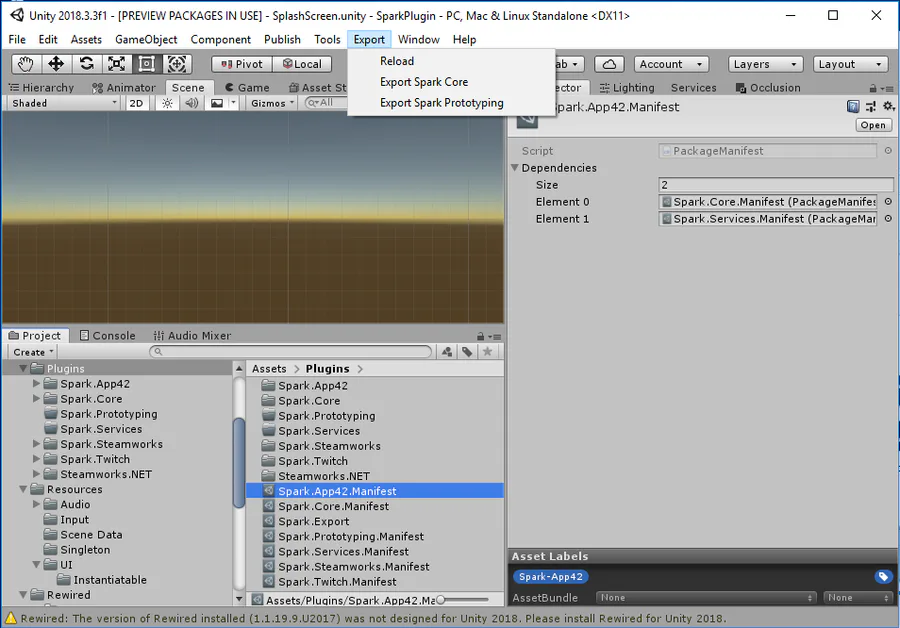Expand Spark.App42 folder in tree
This screenshot has width=900, height=628.
[x=36, y=383]
